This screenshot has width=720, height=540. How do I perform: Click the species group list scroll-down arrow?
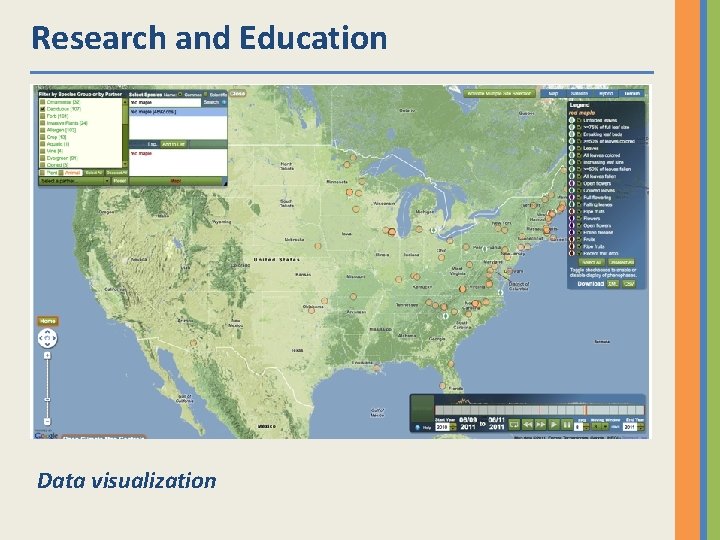point(125,164)
